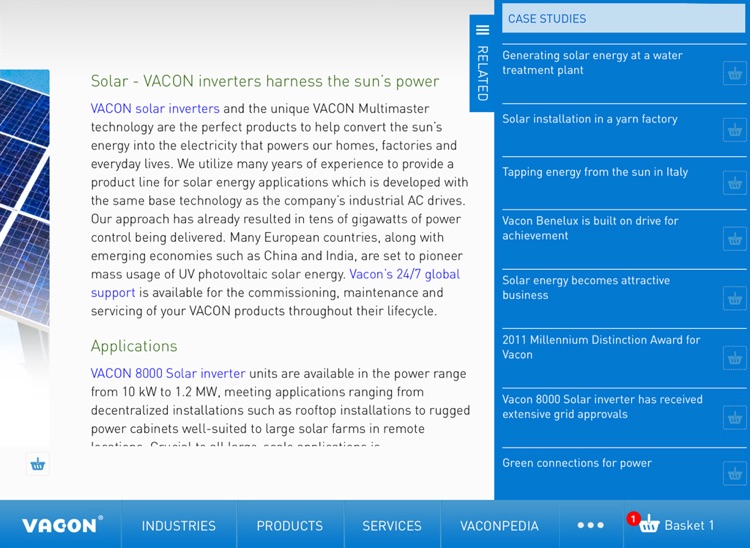
Task: Open the INDUSTRIES menu
Action: [x=179, y=526]
